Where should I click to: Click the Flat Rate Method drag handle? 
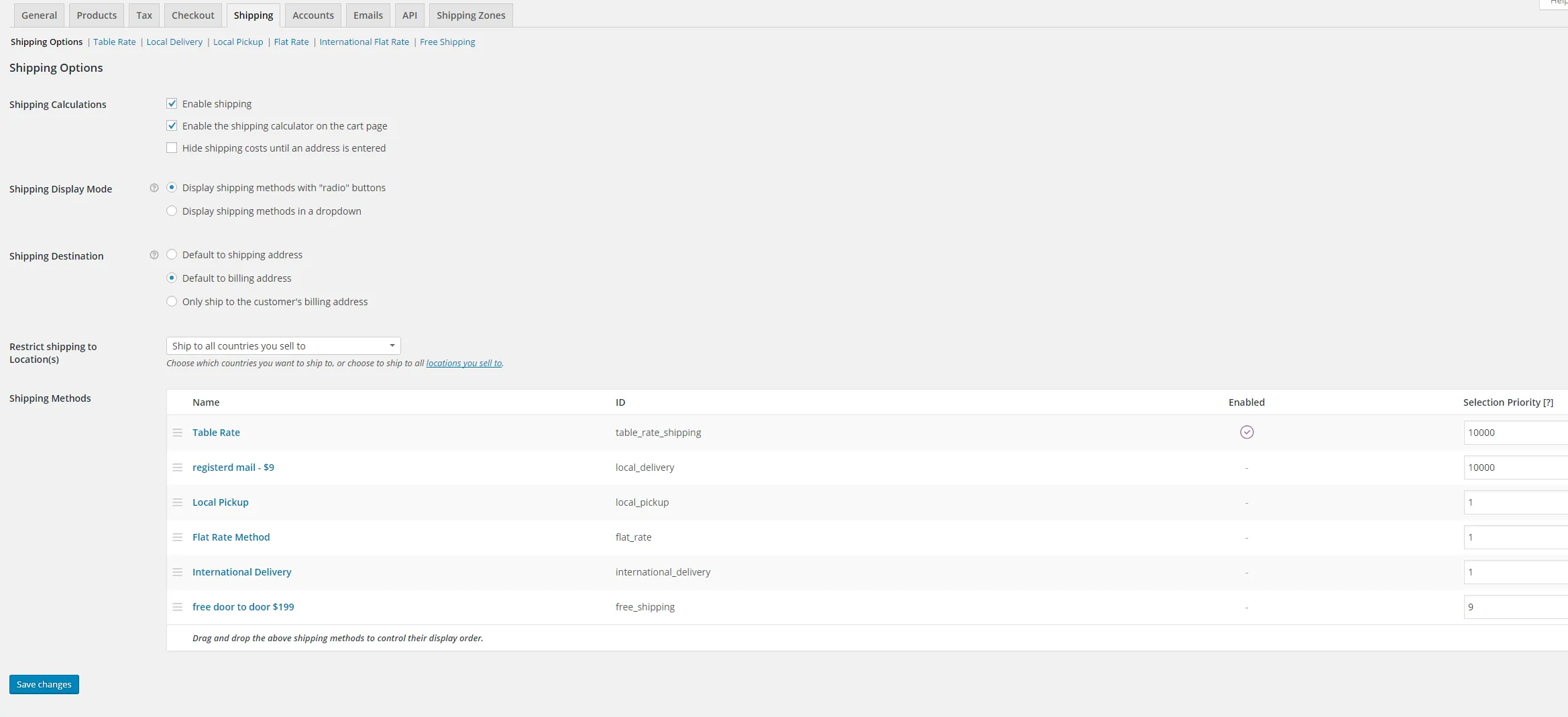(178, 537)
